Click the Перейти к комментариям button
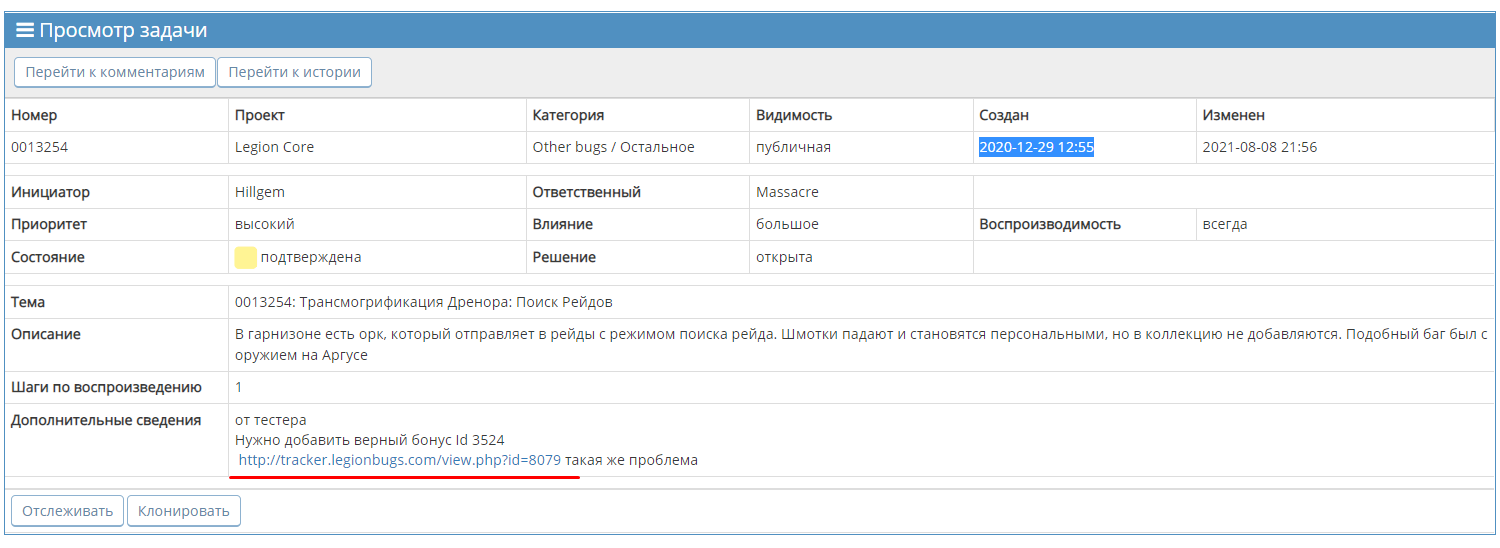The image size is (1500, 548). [115, 72]
